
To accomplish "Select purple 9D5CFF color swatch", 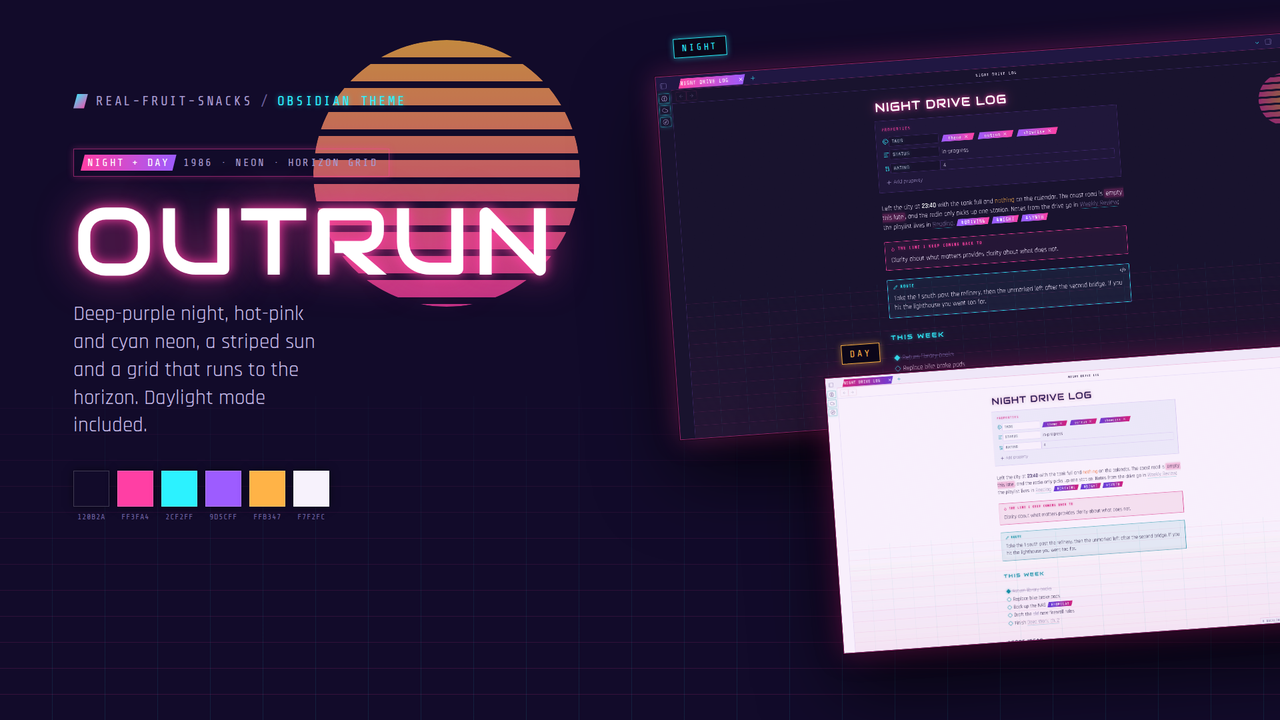I will click(223, 489).
